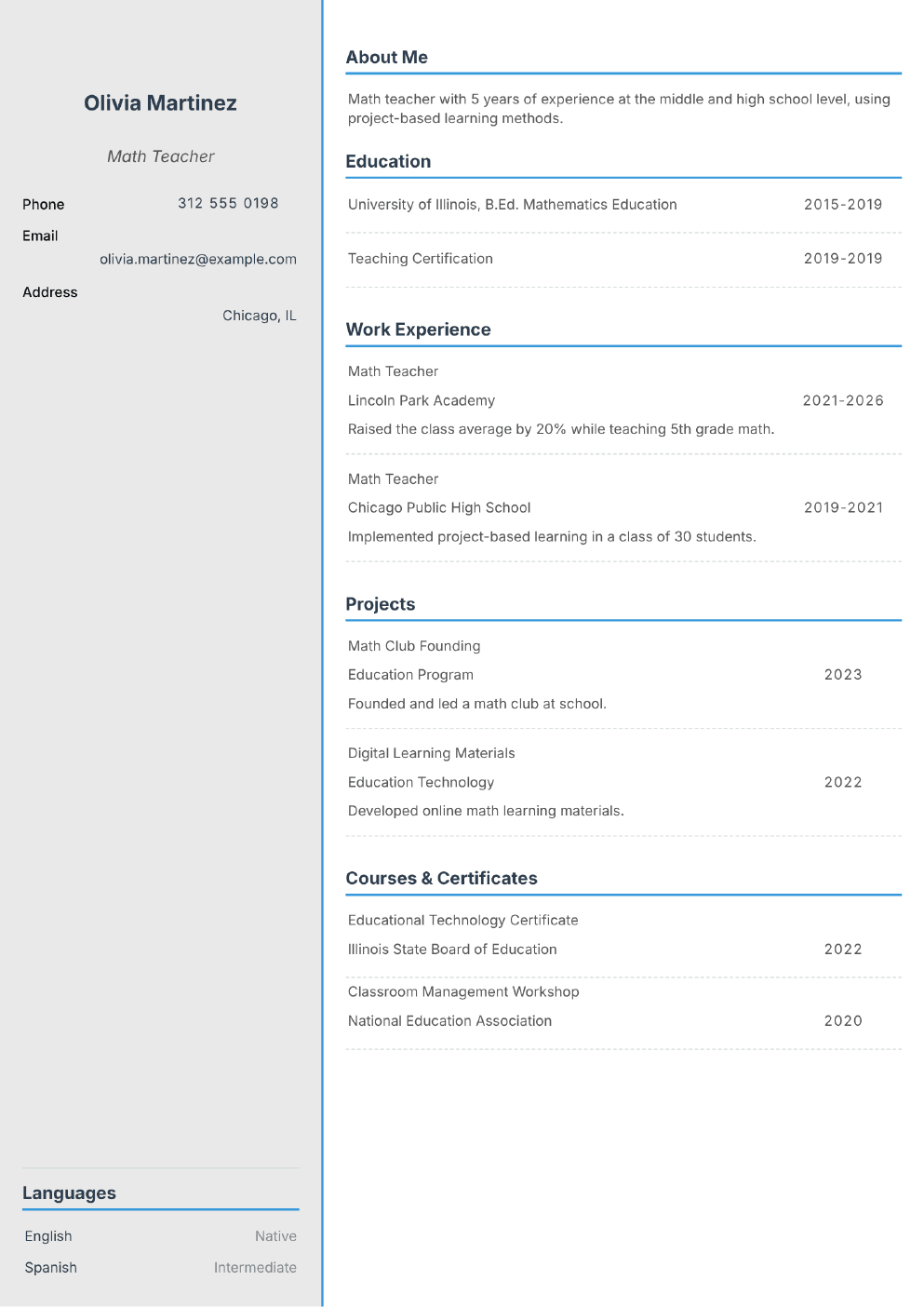Click the 2020 certificate date
This screenshot has width=924, height=1307.
(843, 1021)
